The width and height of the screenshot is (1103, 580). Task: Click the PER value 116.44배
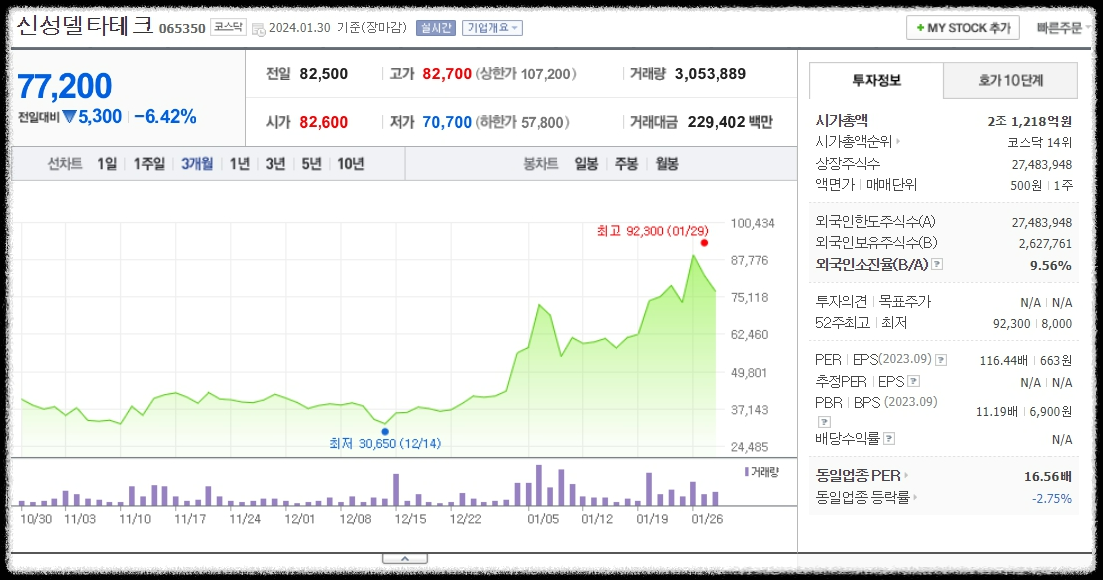[x=1004, y=361]
